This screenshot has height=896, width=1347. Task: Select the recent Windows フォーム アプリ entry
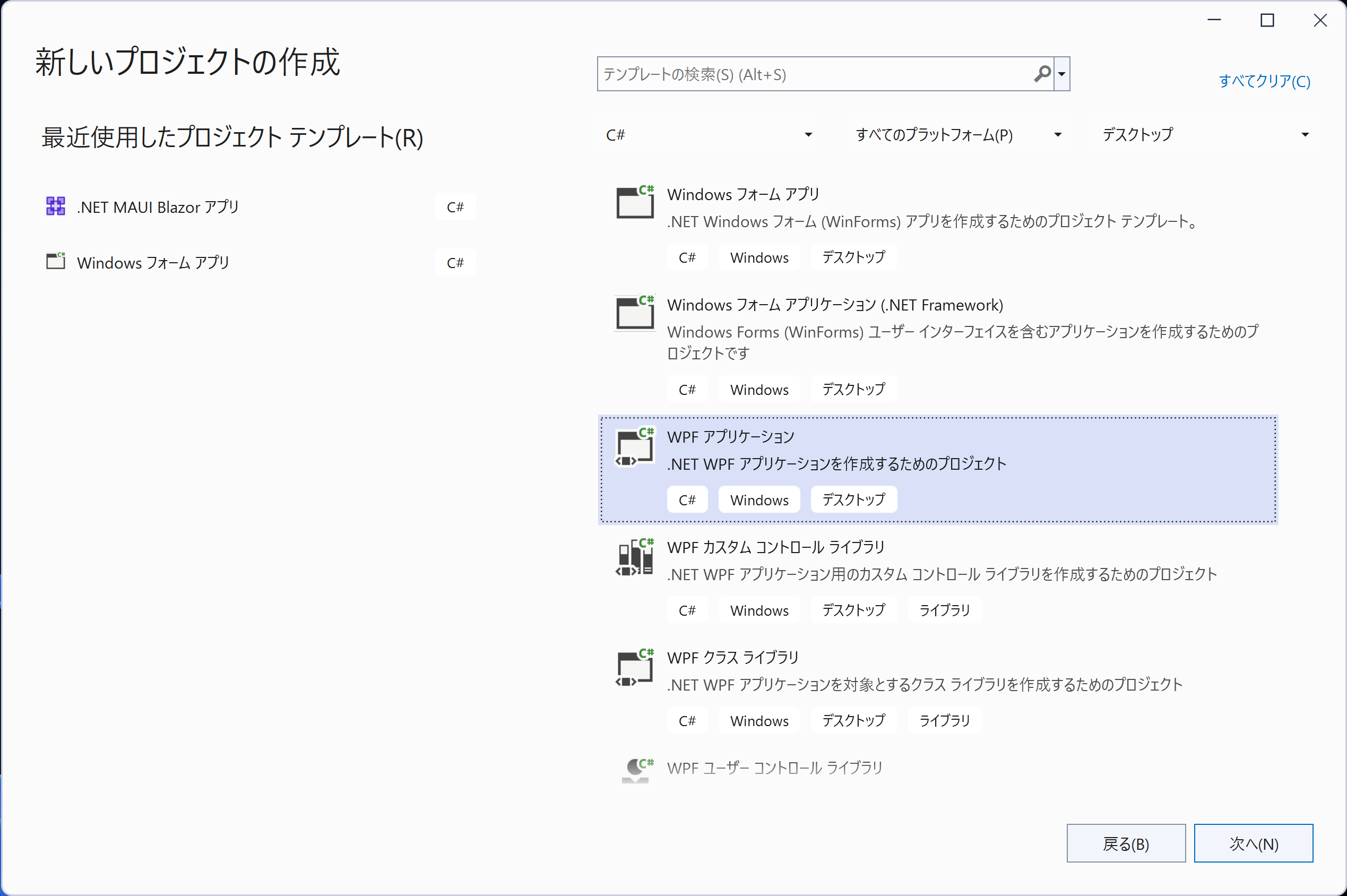pyautogui.click(x=260, y=262)
